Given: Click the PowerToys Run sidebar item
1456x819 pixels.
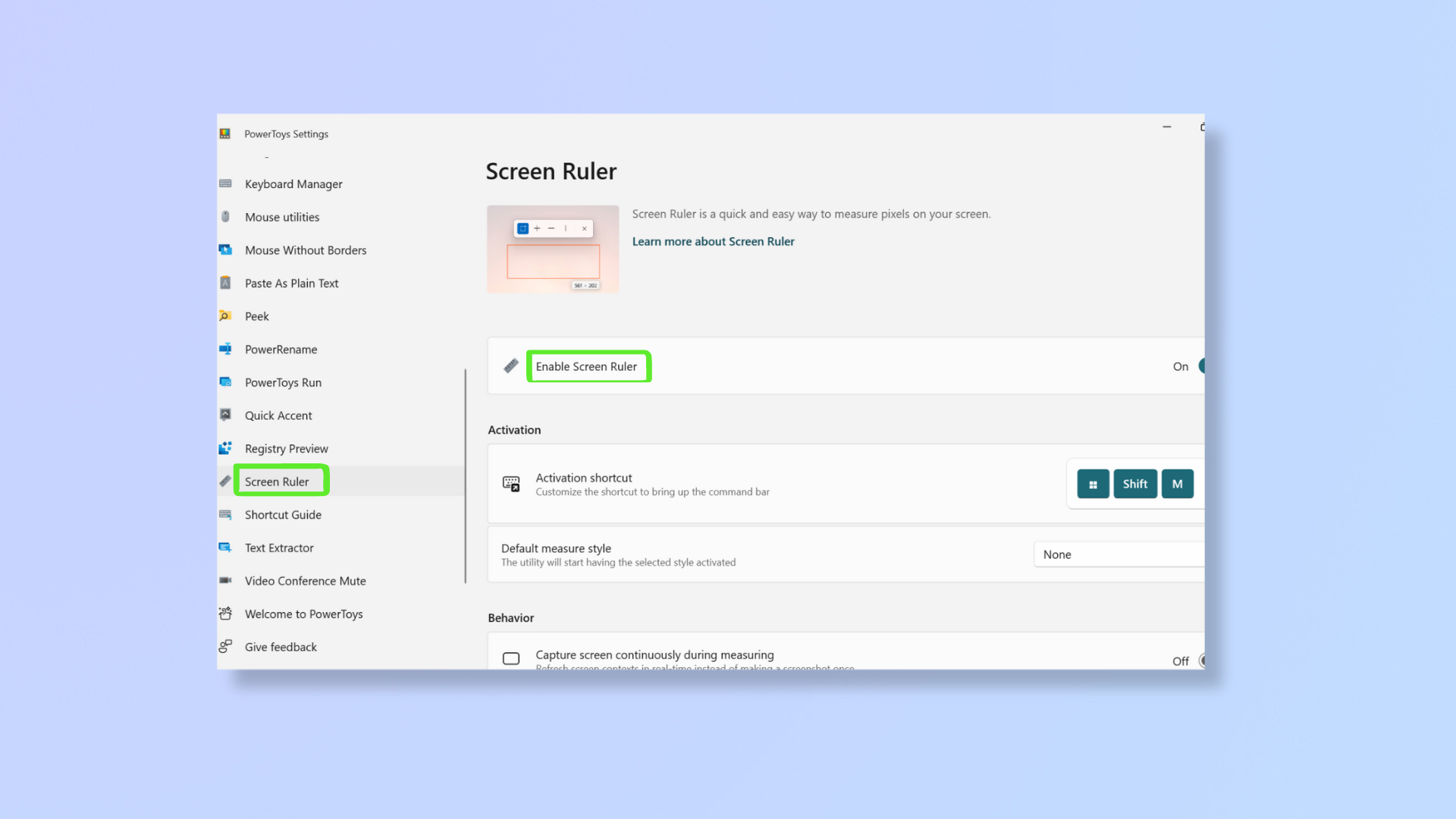Looking at the screenshot, I should click(x=282, y=381).
